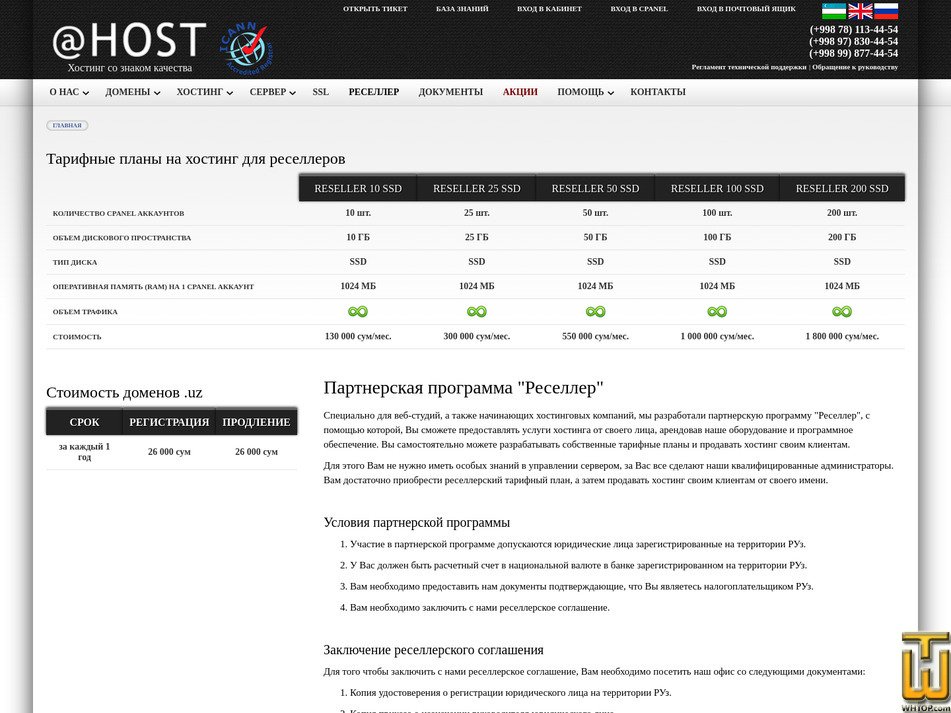951x713 pixels.
Task: Select the British flag language icon
Action: (x=860, y=10)
